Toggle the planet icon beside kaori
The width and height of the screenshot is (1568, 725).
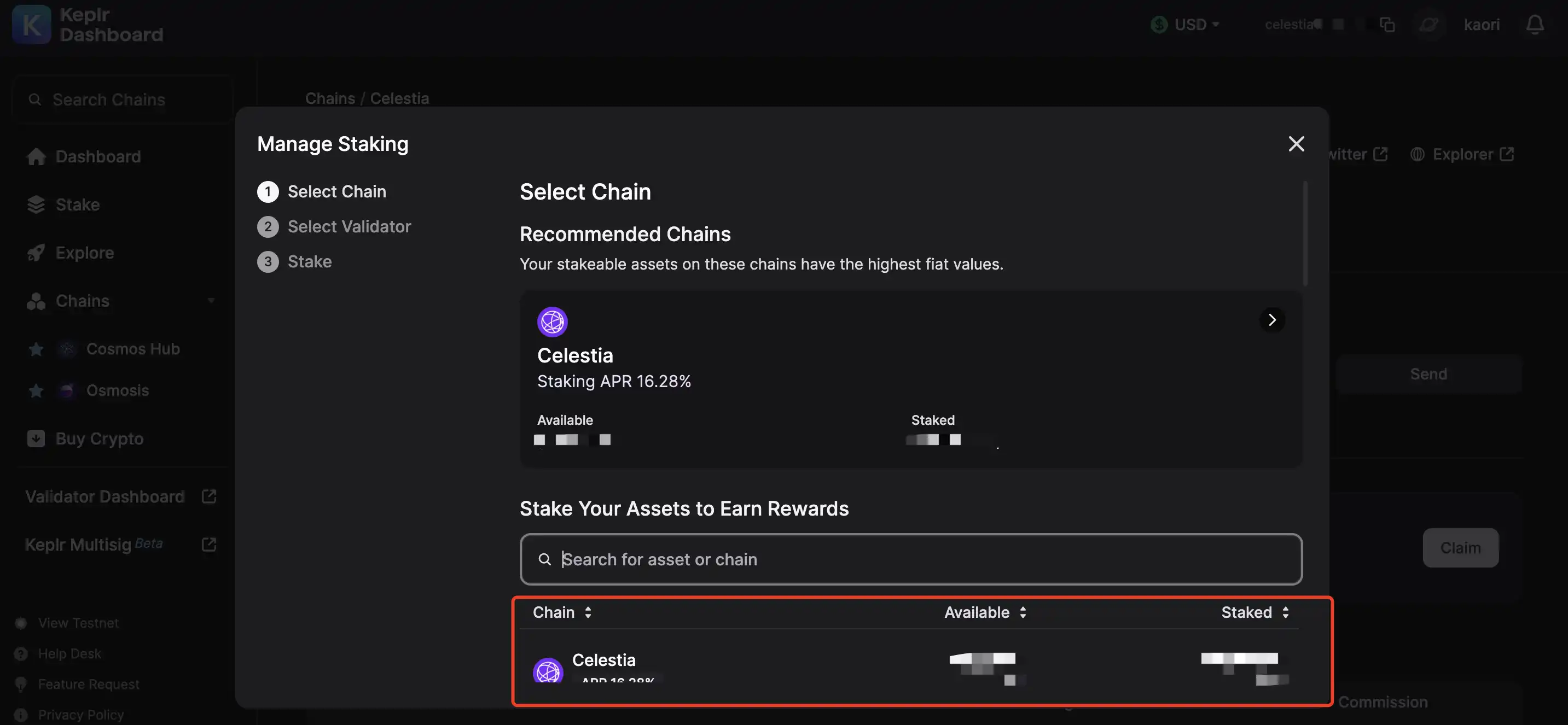1428,24
